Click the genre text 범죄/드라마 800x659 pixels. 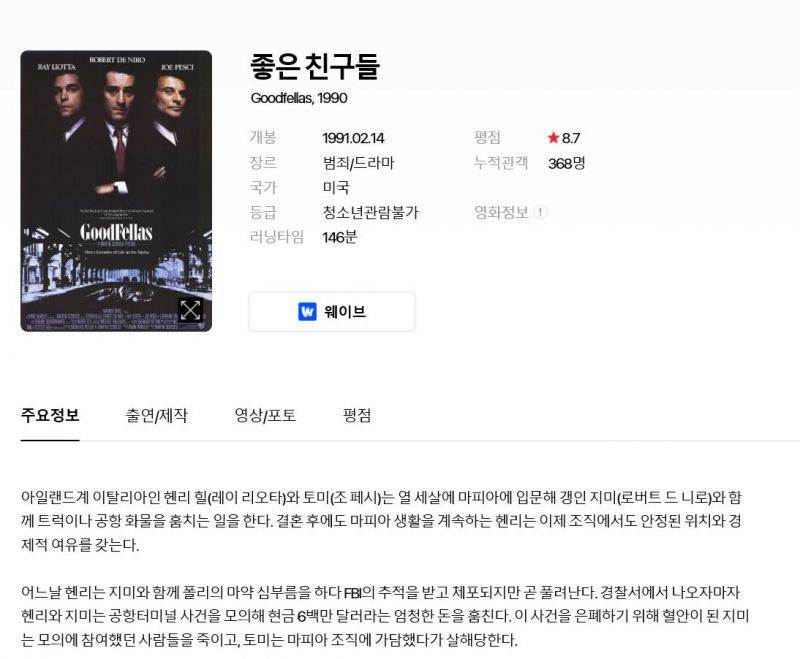[x=359, y=163]
